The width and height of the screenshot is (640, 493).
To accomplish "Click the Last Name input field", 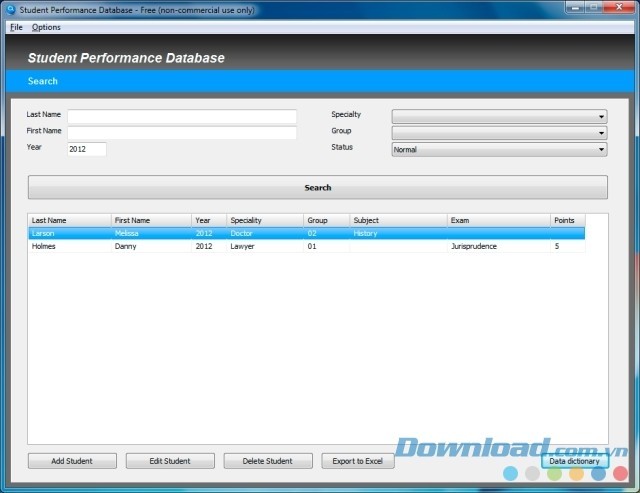I will [182, 116].
